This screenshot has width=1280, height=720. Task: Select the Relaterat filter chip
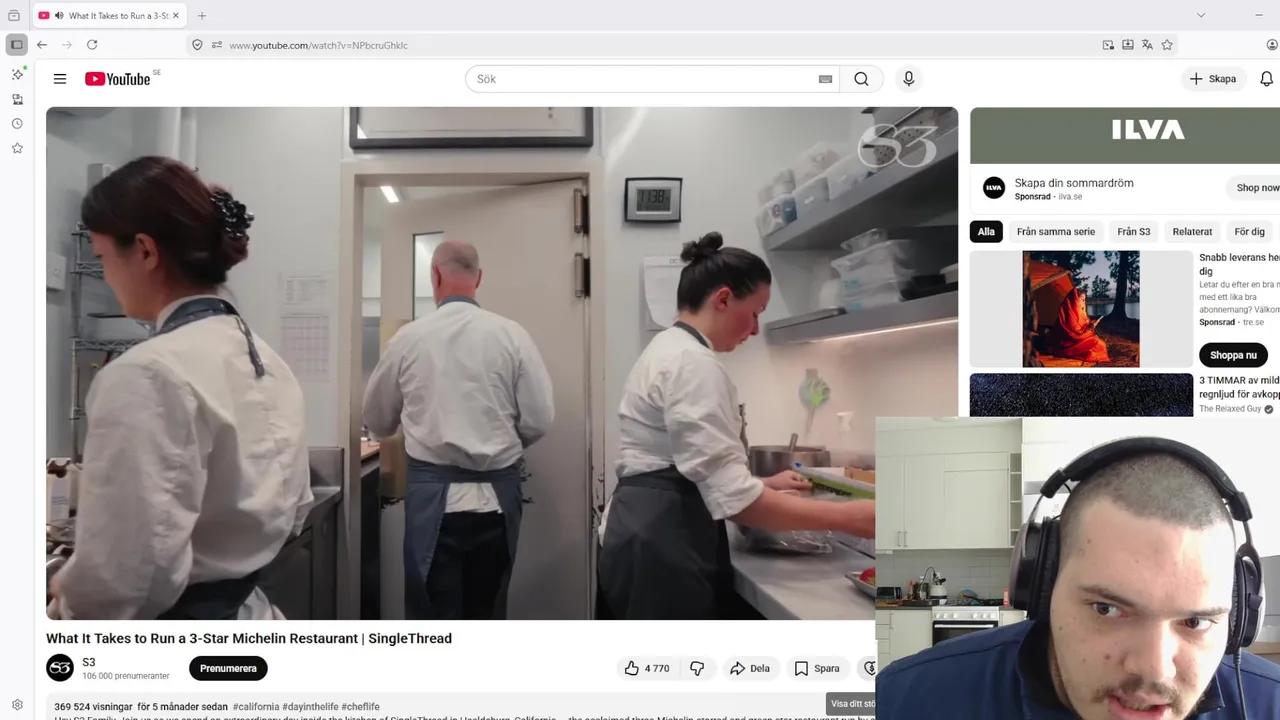pos(1192,231)
